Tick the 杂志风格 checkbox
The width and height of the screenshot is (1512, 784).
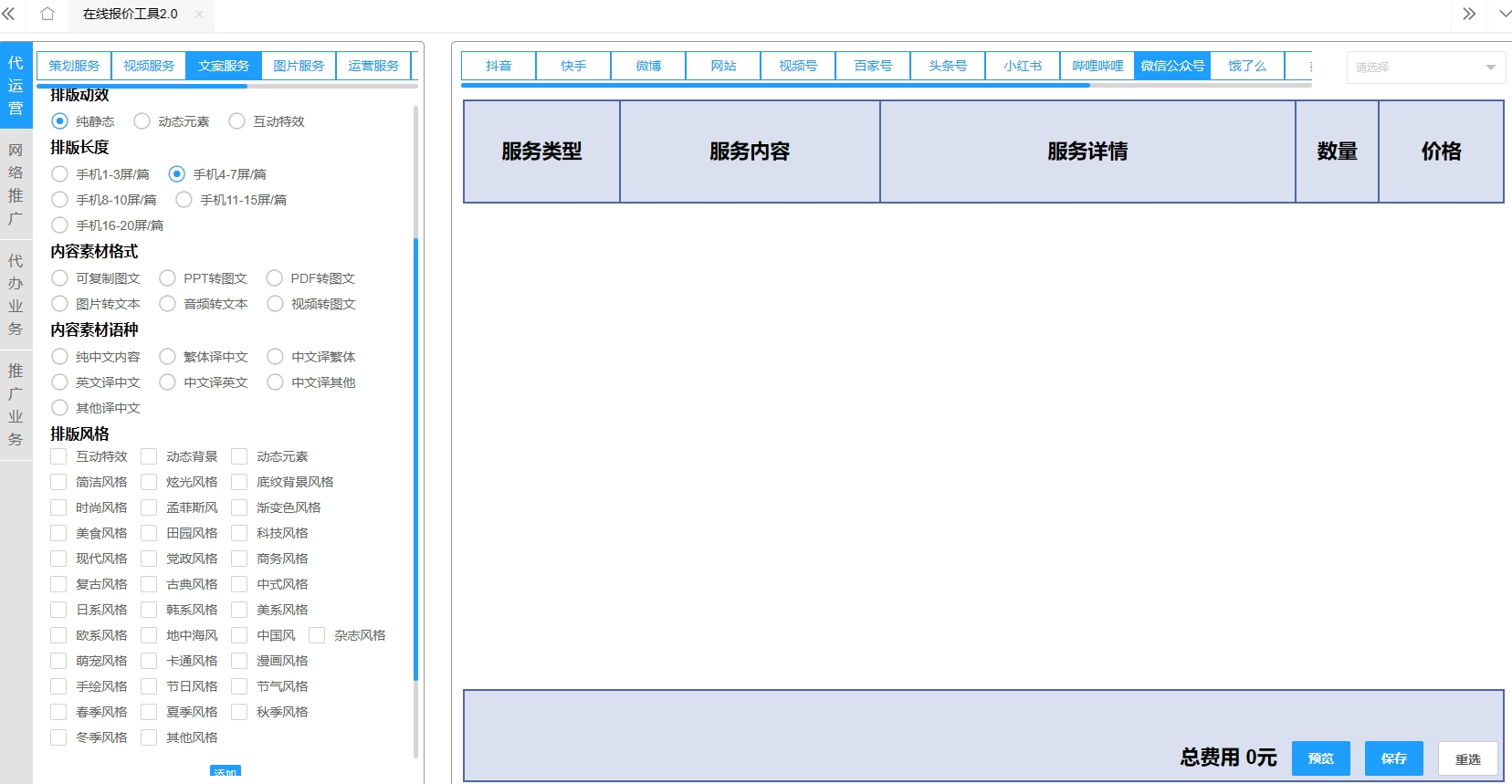(318, 635)
